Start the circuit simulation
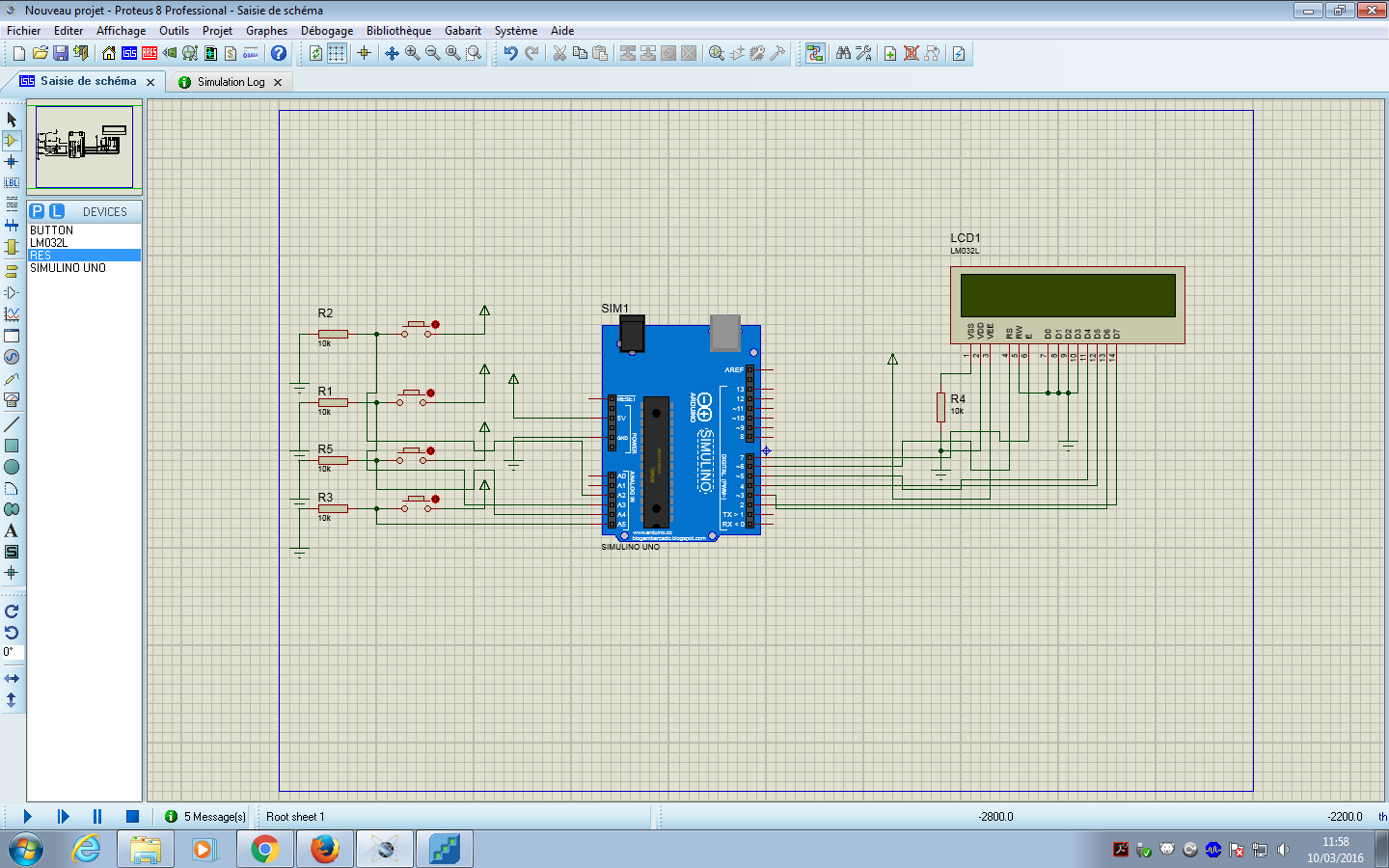This screenshot has height=868, width=1389. click(x=26, y=816)
